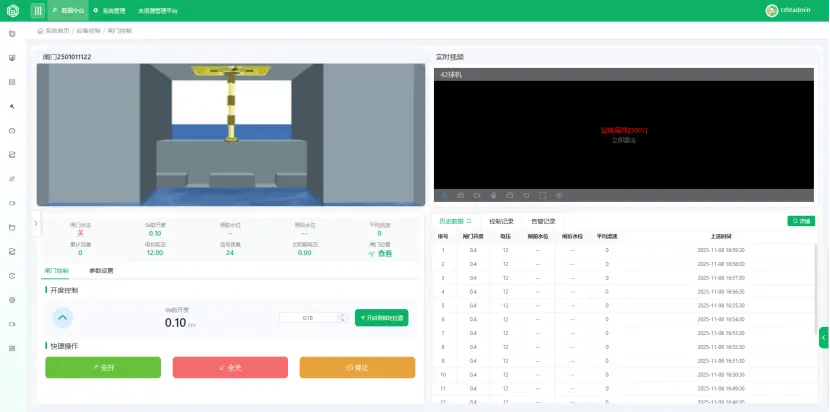The height and width of the screenshot is (412, 830).
Task: Start recording with the video toolbar record icon
Action: (x=477, y=195)
